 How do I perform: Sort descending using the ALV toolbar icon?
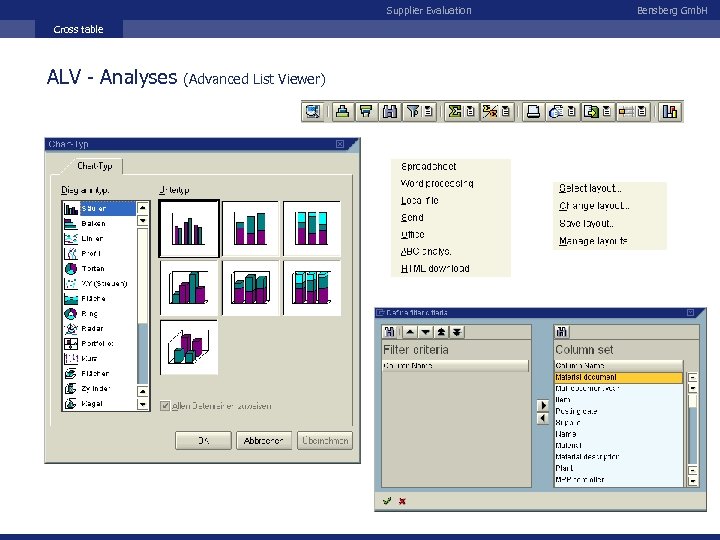pos(366,112)
